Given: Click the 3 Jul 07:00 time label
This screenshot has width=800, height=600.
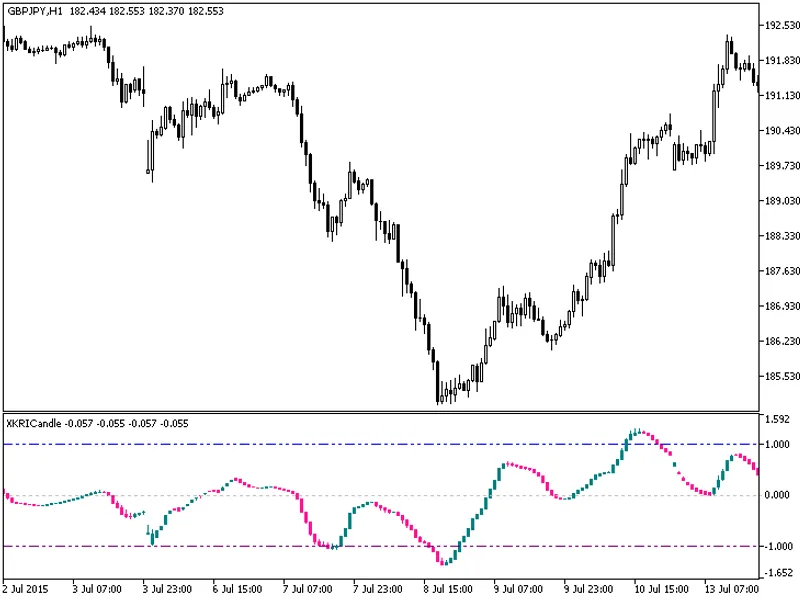Looking at the screenshot, I should pos(97,589).
